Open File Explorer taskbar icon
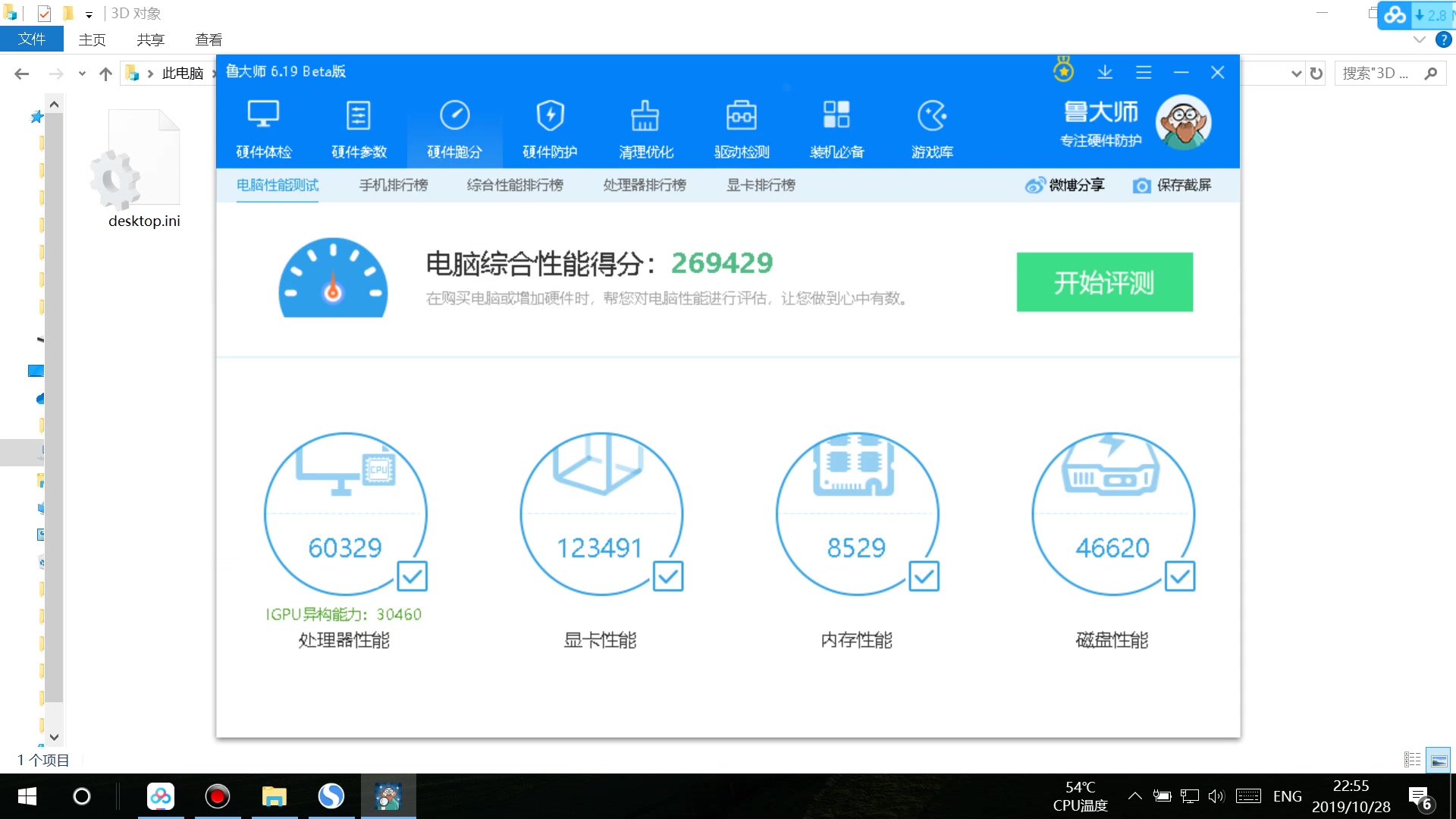The height and width of the screenshot is (819, 1456). tap(274, 796)
